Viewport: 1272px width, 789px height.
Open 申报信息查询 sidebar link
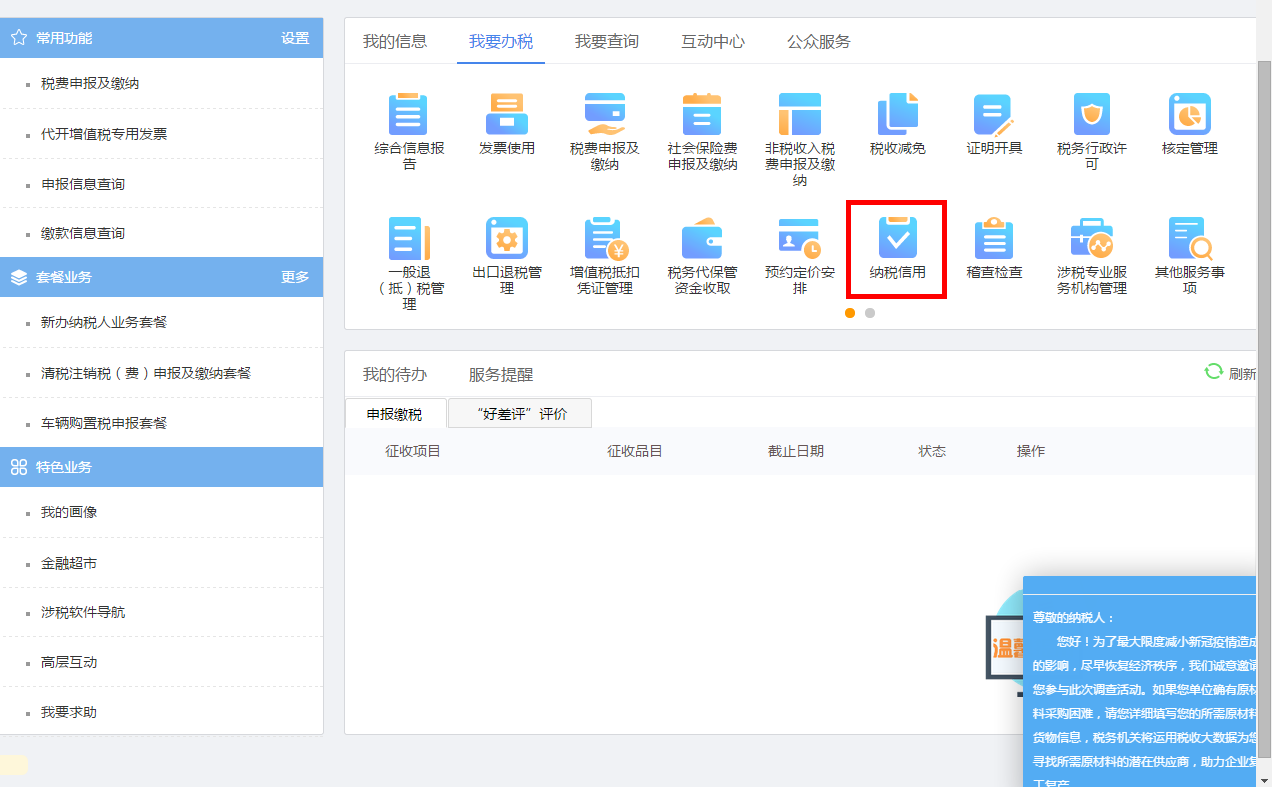tap(83, 184)
